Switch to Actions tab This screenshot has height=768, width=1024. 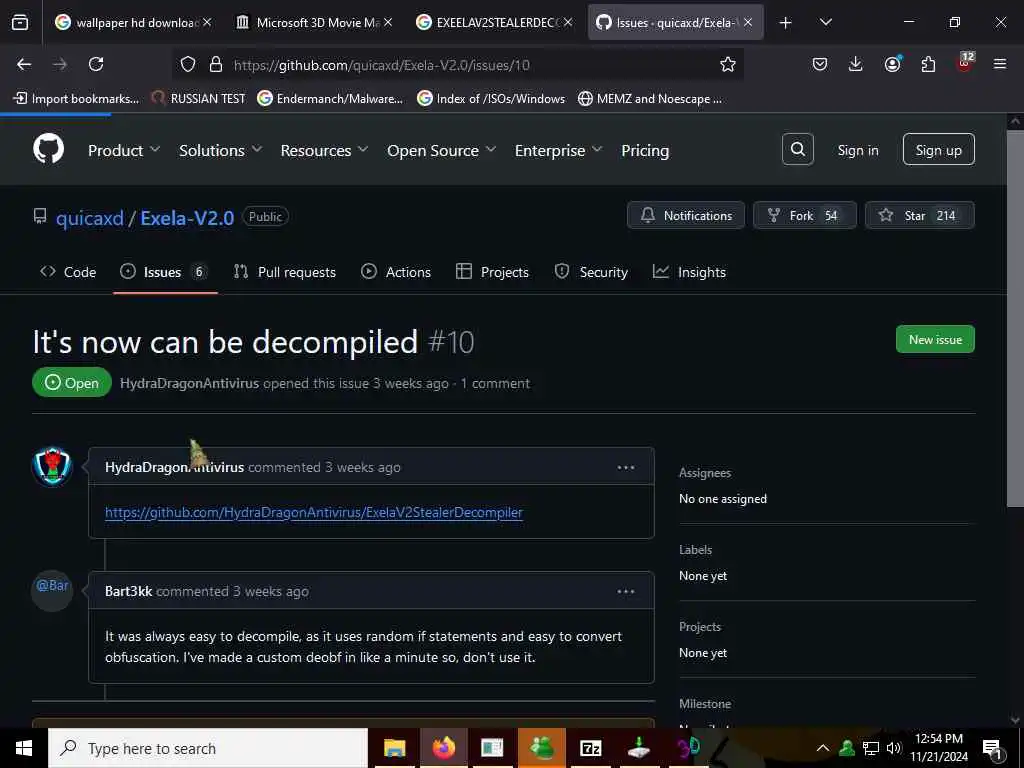click(396, 272)
